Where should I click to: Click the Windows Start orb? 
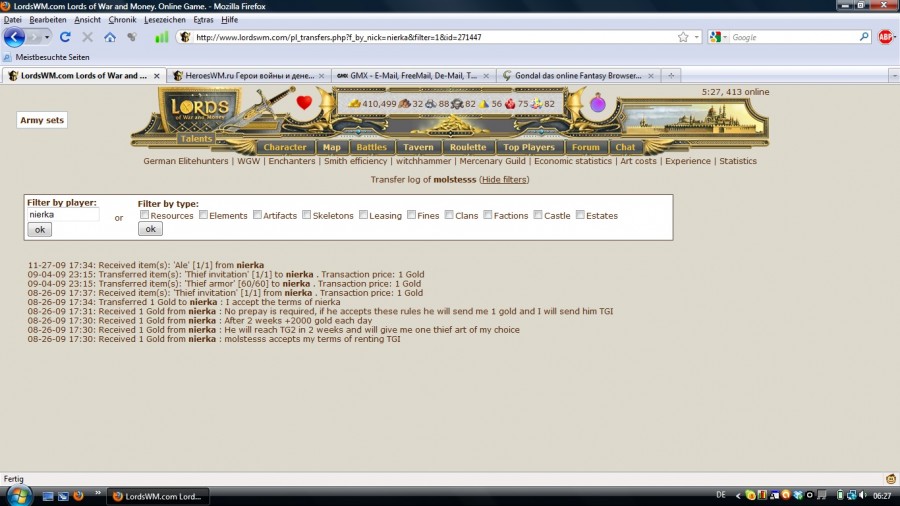(18, 496)
